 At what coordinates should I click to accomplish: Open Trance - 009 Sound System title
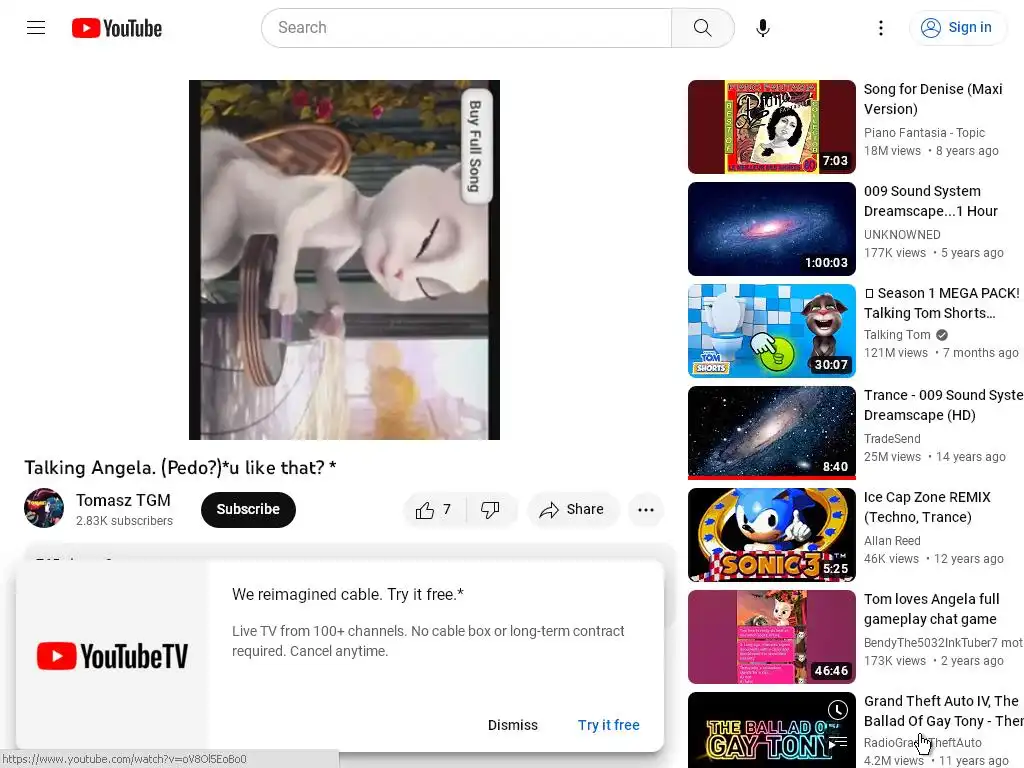point(943,405)
